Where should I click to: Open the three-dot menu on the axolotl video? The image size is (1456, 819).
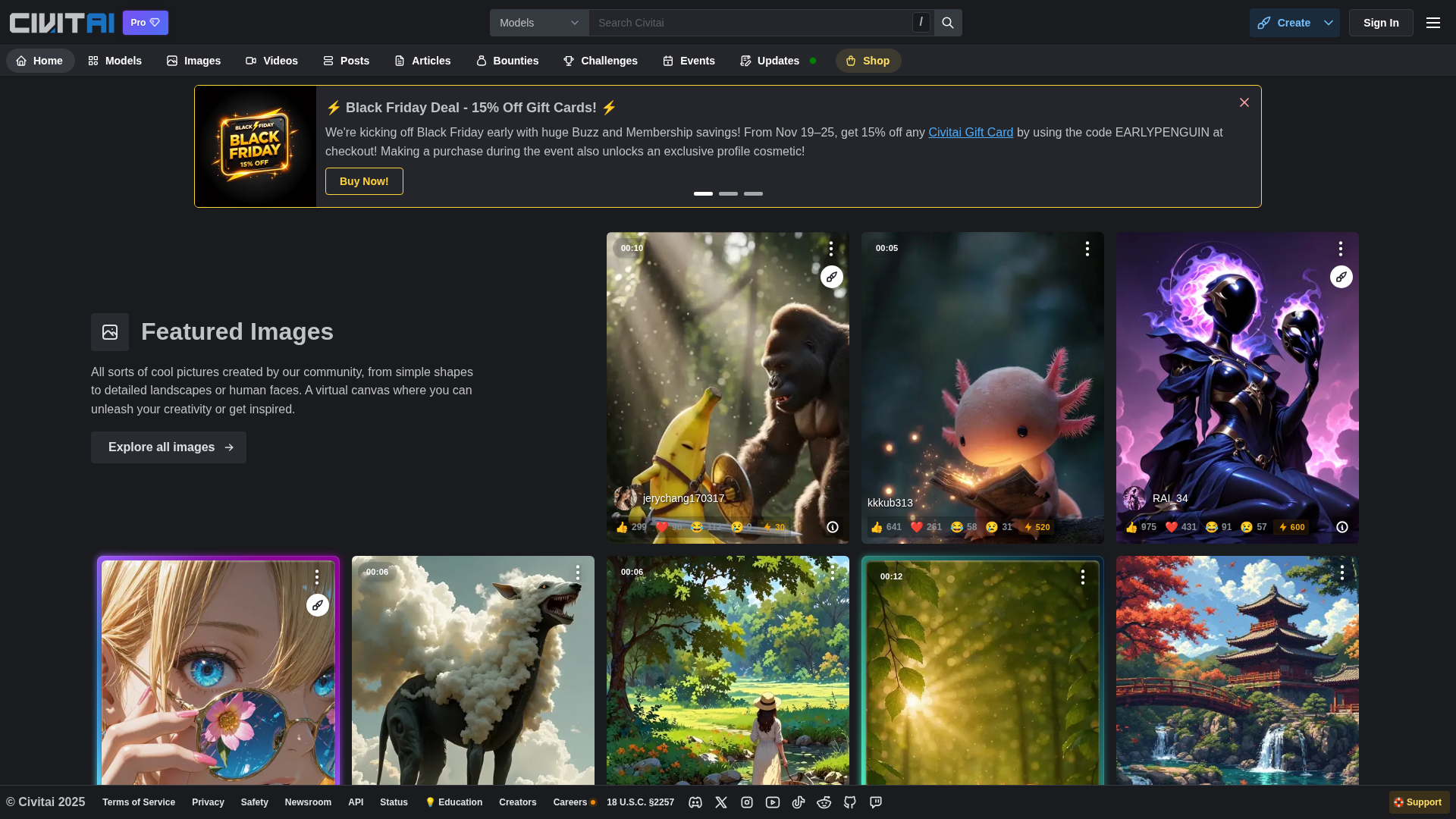[x=1087, y=248]
